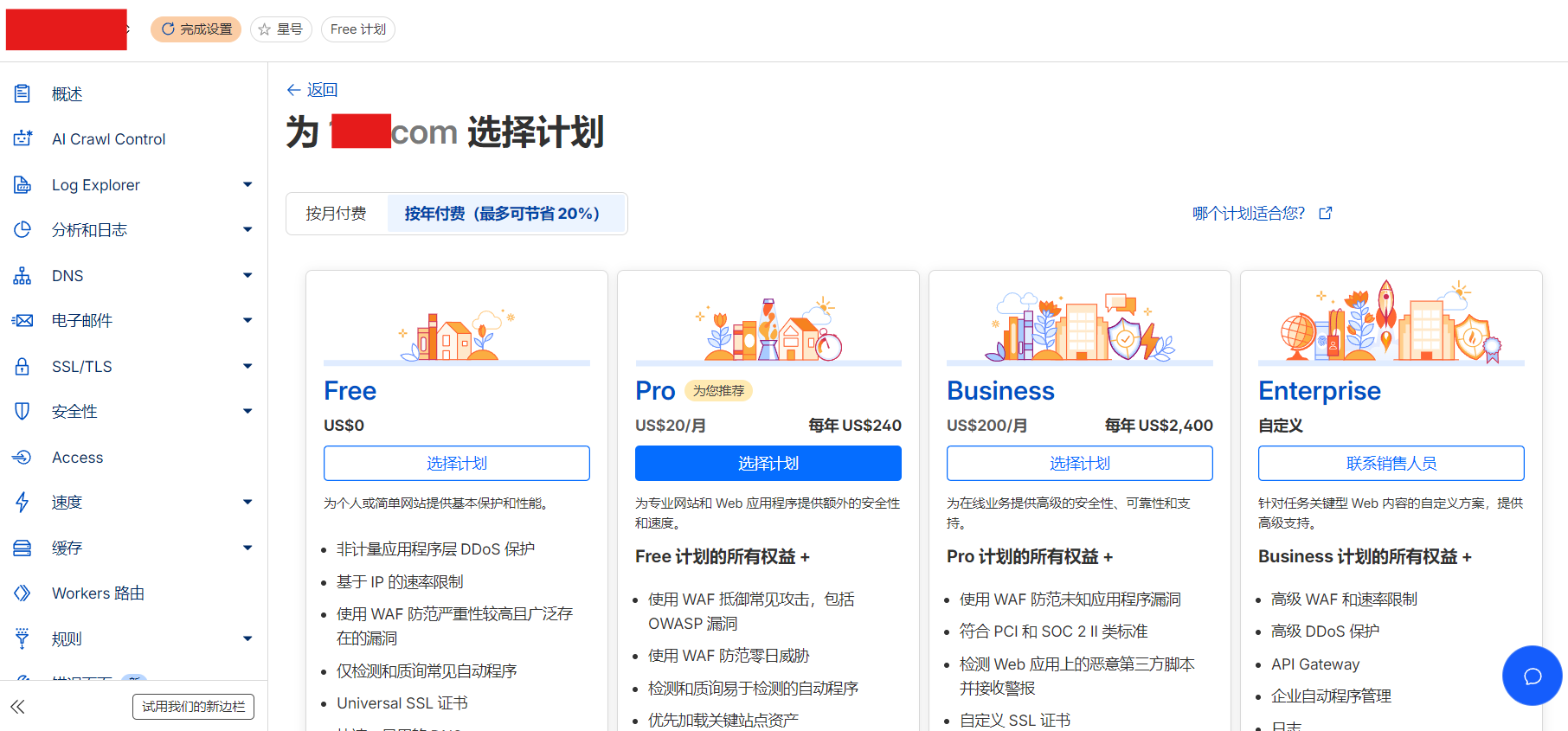1568x731 pixels.
Task: Expand the 缓存 cache menu arrow
Action: pyautogui.click(x=247, y=548)
